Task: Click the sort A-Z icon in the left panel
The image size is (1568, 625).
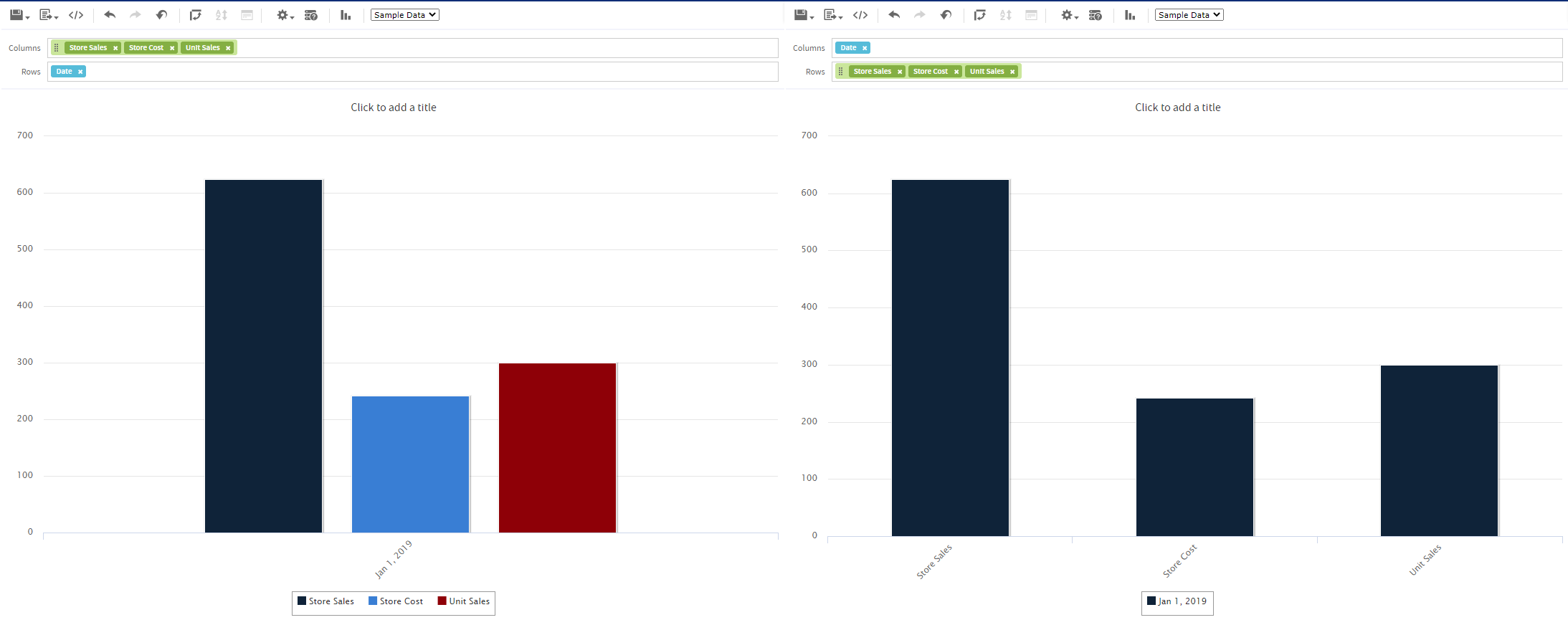Action: point(222,15)
